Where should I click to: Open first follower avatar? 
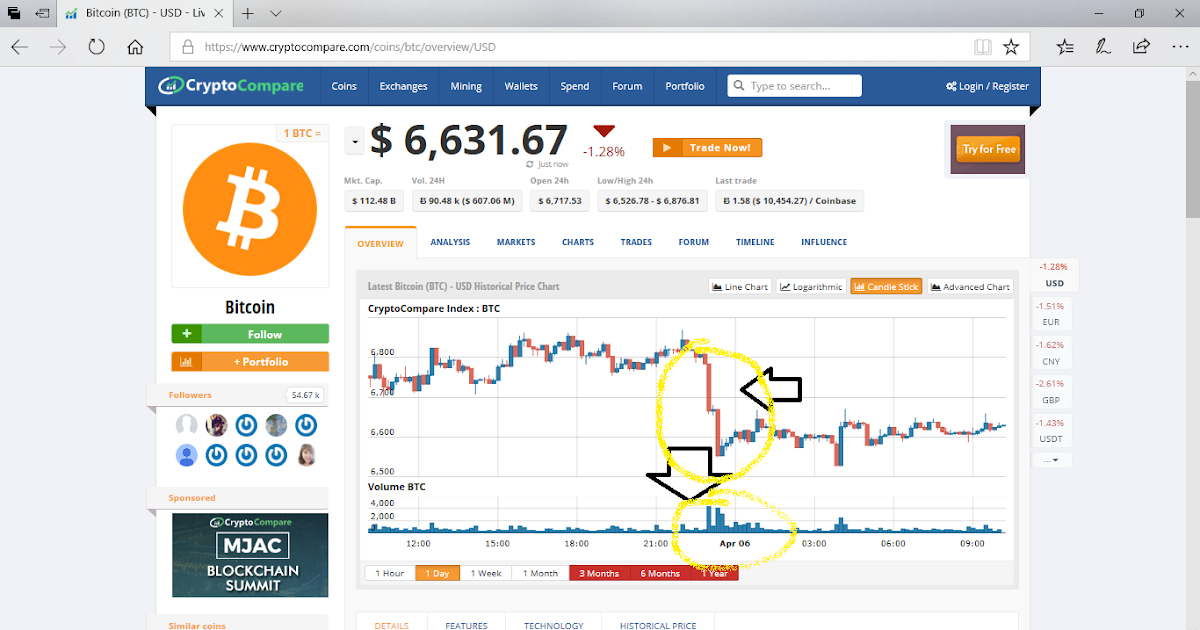tap(186, 426)
